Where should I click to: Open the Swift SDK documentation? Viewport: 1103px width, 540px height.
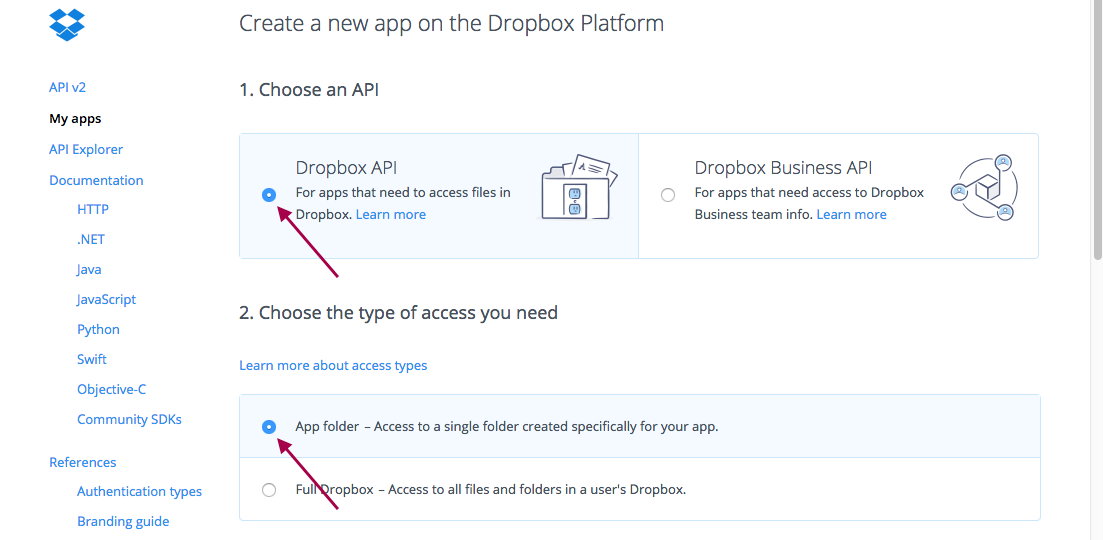coord(92,360)
